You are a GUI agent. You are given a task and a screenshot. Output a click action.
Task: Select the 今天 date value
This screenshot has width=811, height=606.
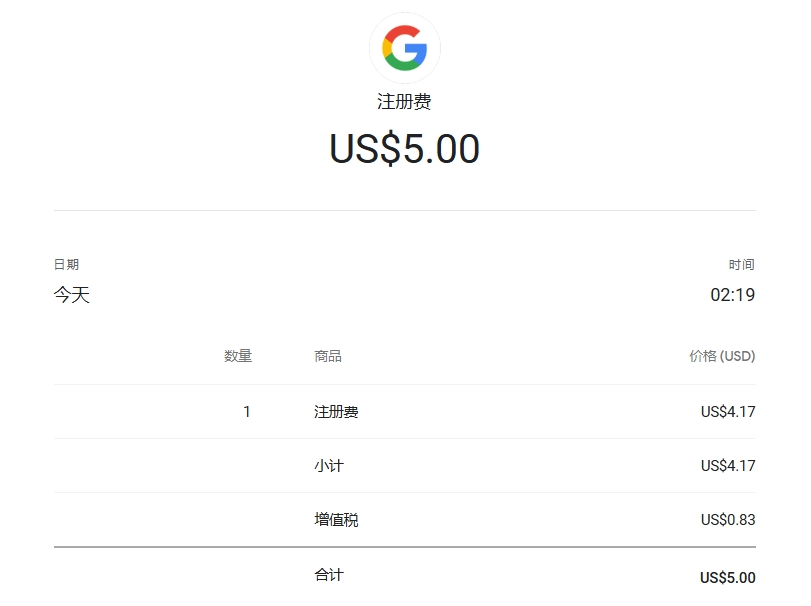tap(72, 295)
